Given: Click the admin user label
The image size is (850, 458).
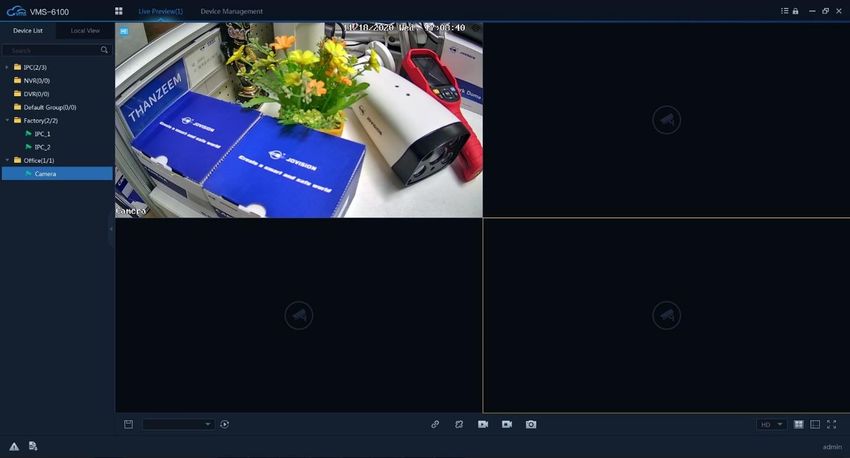Looking at the screenshot, I should (x=832, y=447).
